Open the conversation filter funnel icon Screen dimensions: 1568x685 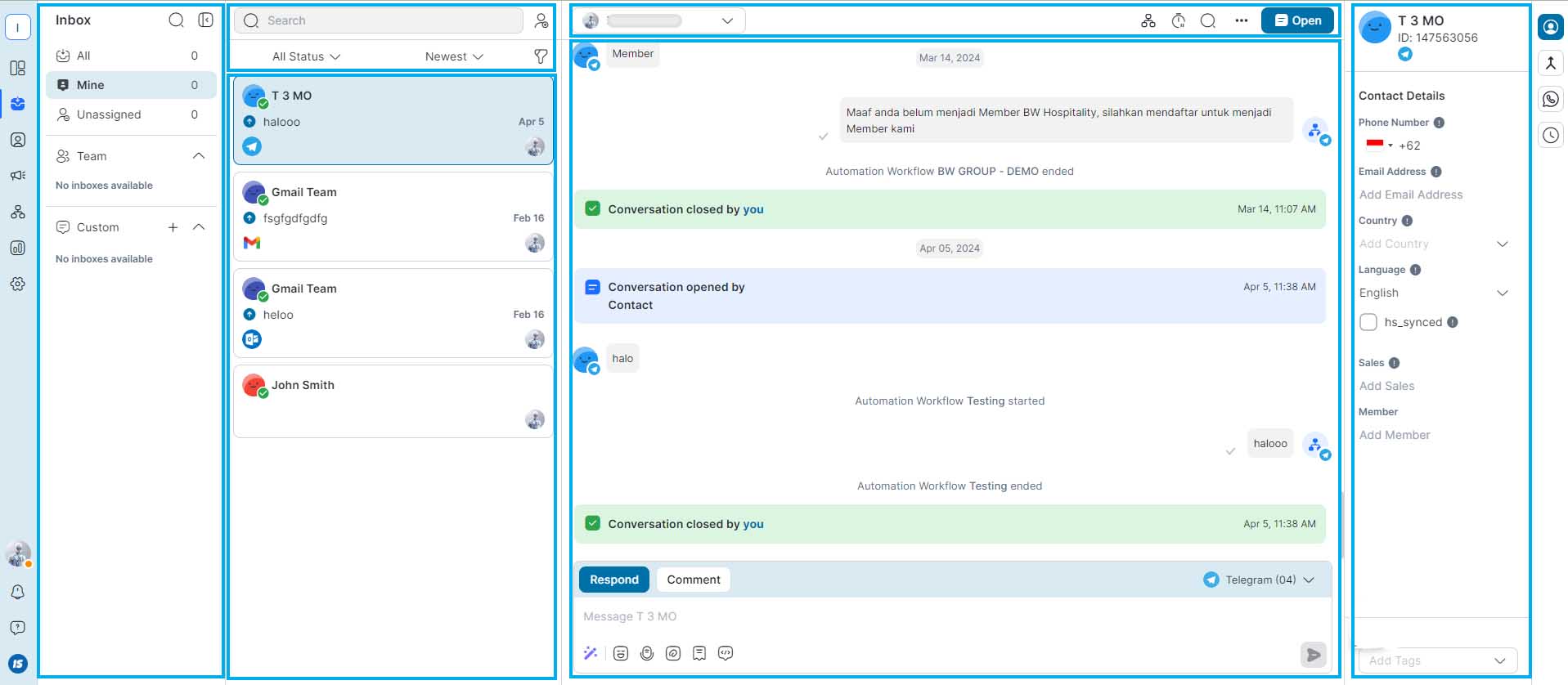[x=541, y=56]
